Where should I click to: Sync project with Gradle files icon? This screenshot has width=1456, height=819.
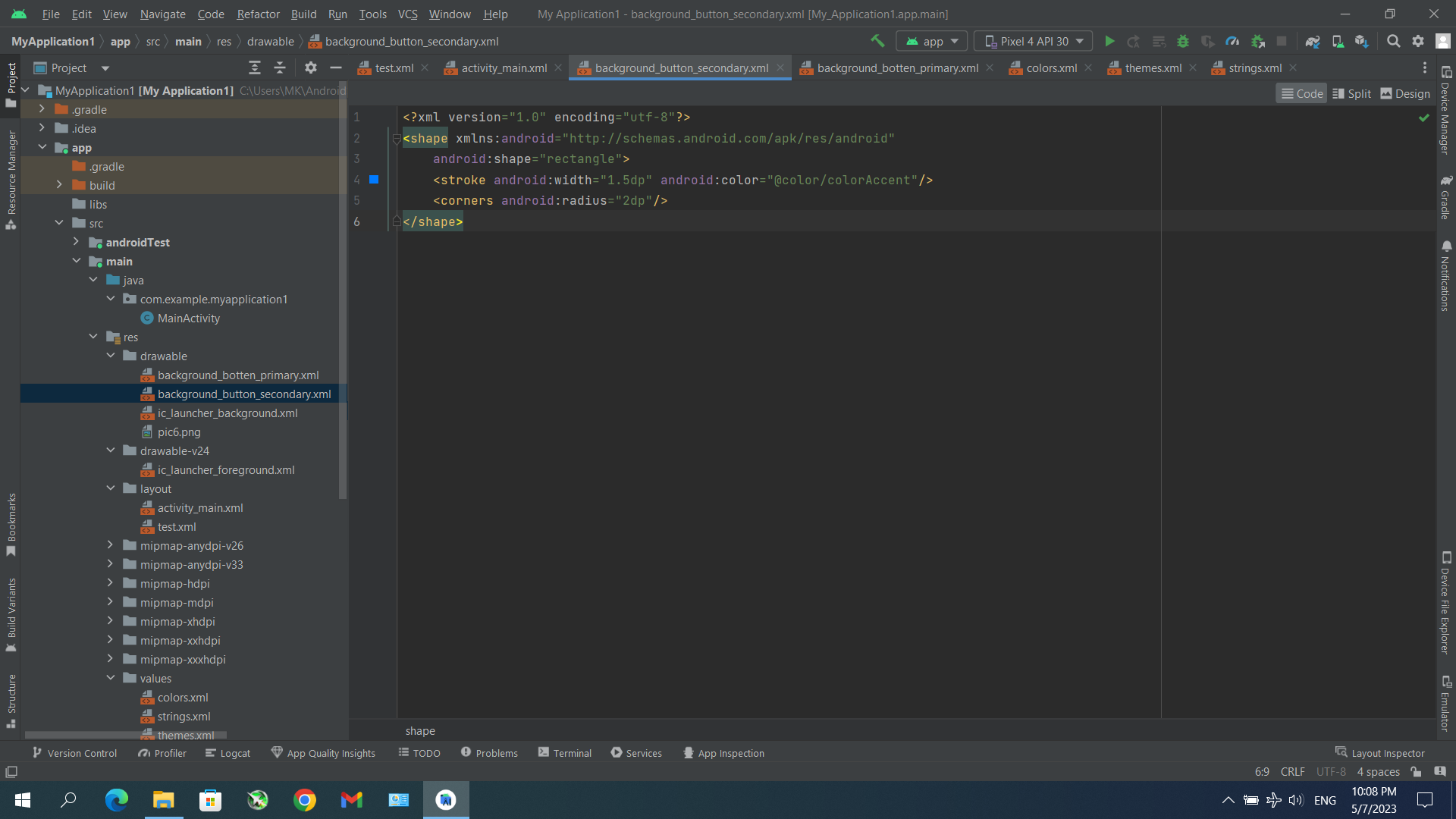pos(1313,41)
